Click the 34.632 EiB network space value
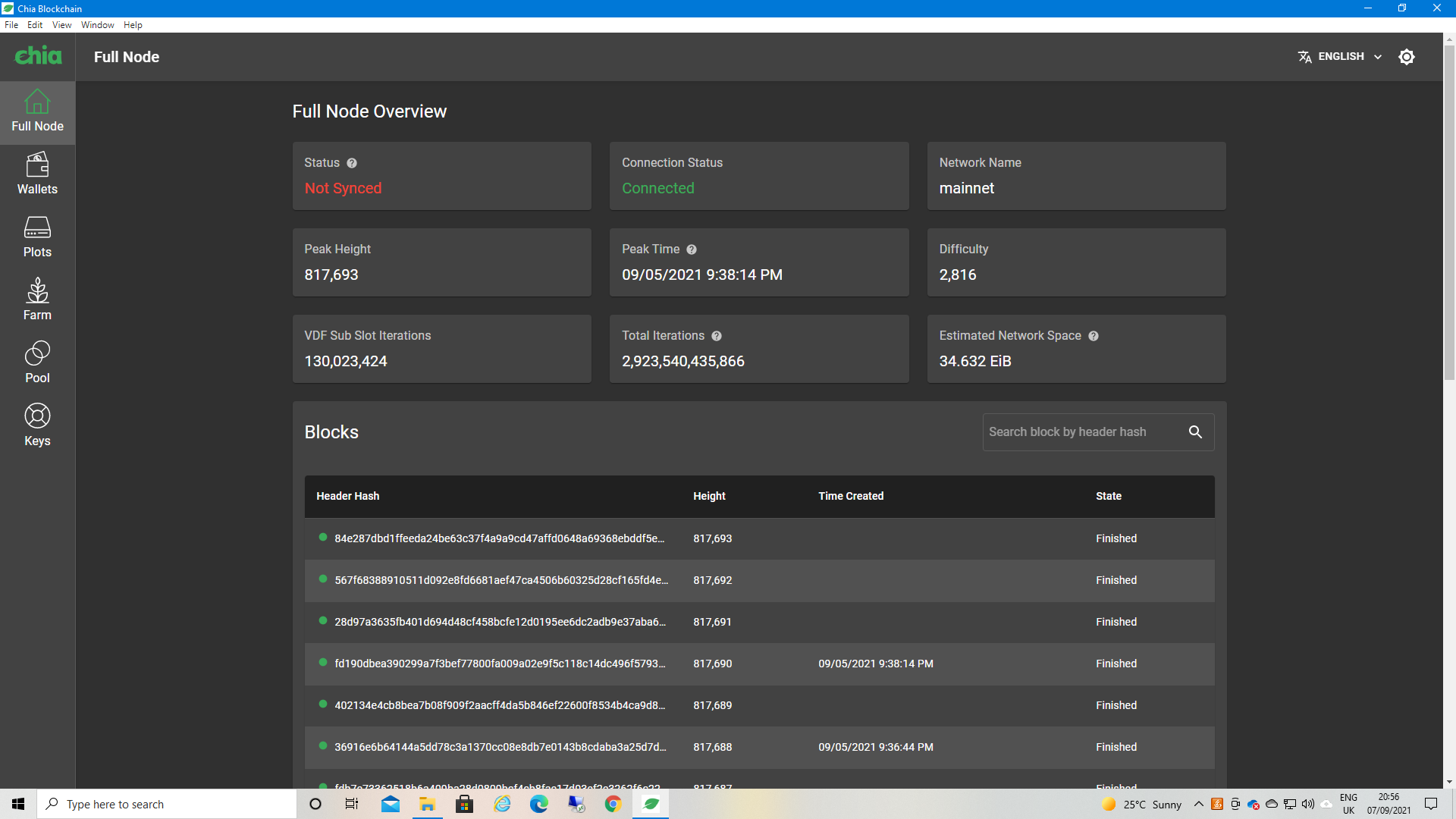Viewport: 1456px width, 819px height. (x=975, y=361)
